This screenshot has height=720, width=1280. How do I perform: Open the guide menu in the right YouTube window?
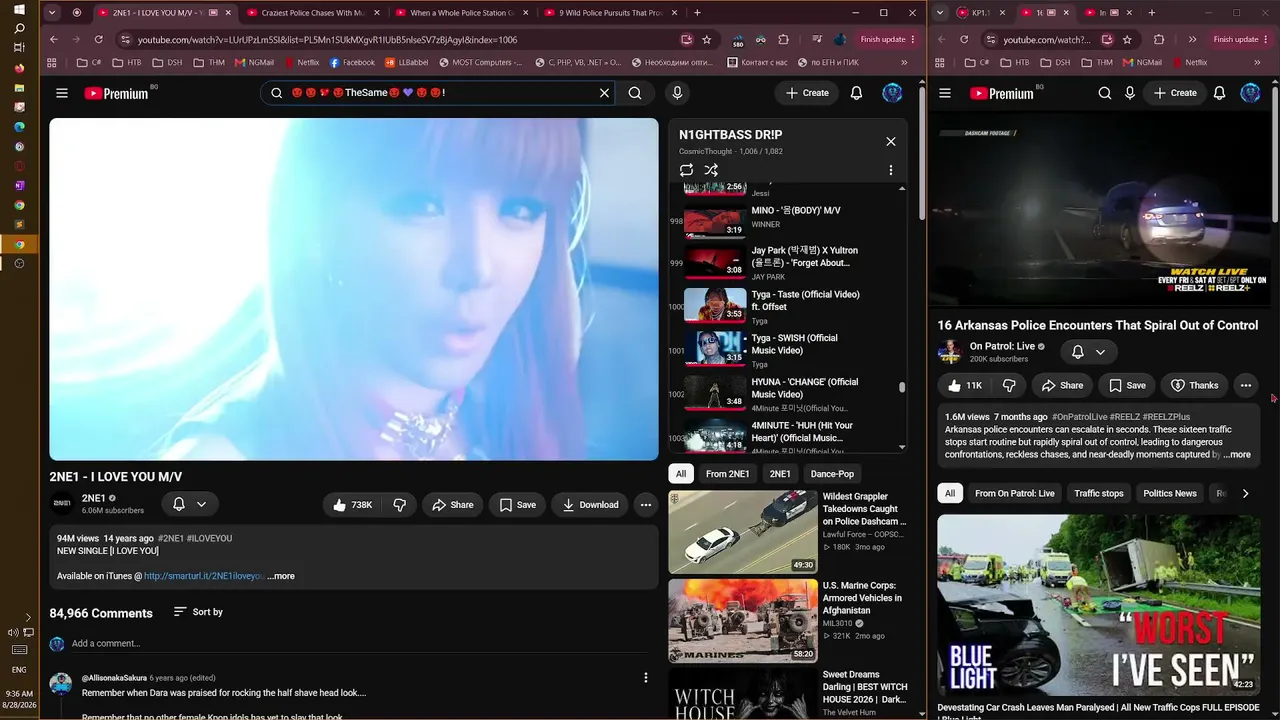tap(945, 93)
